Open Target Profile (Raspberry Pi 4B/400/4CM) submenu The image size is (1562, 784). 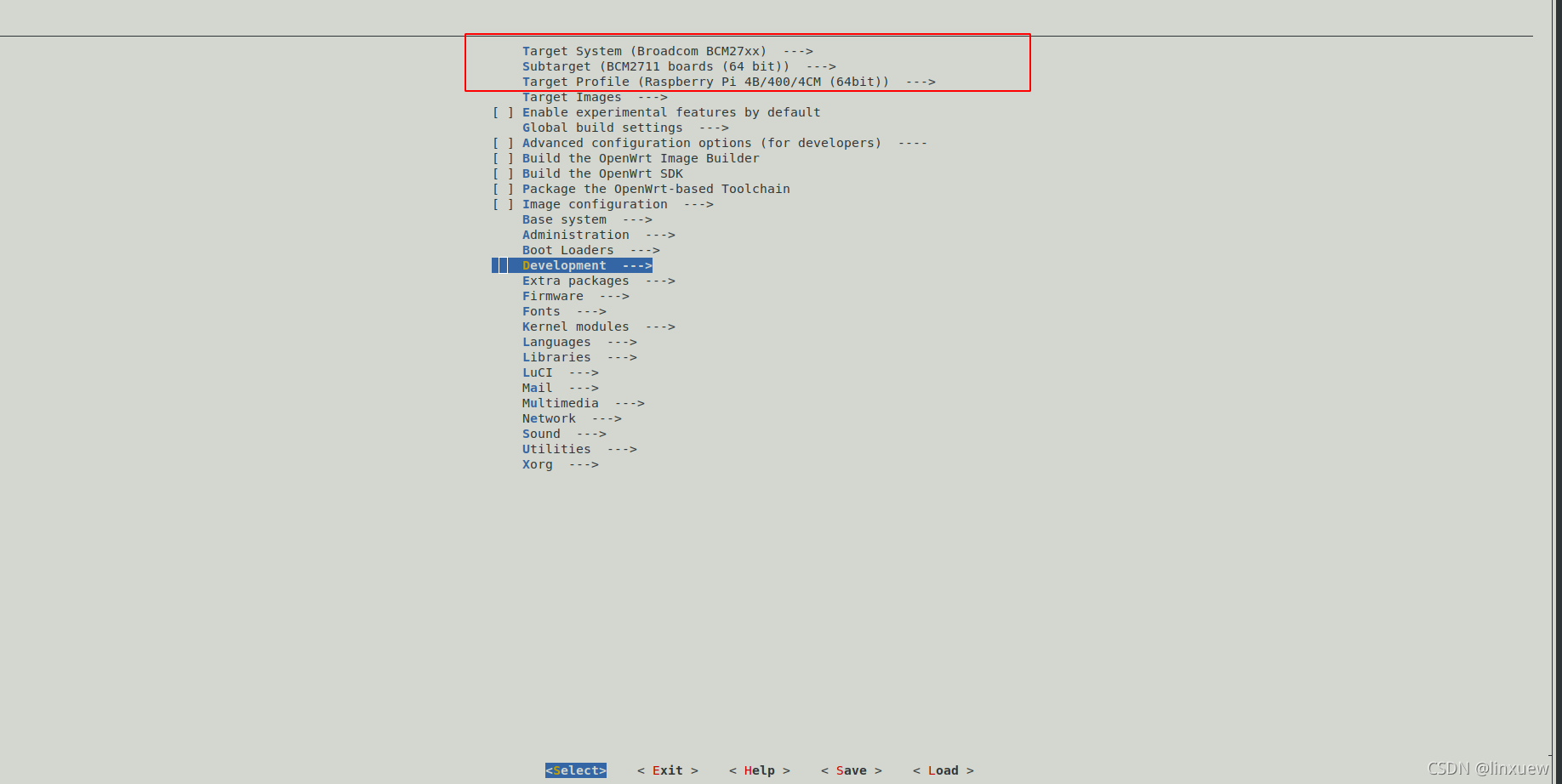728,82
